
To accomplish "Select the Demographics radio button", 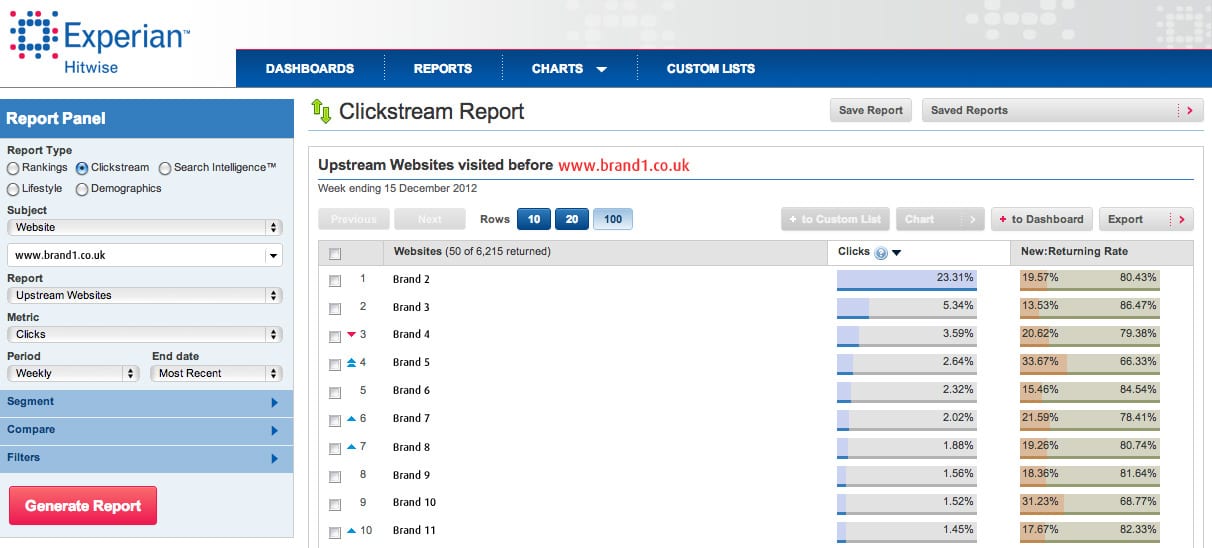I will coord(82,188).
